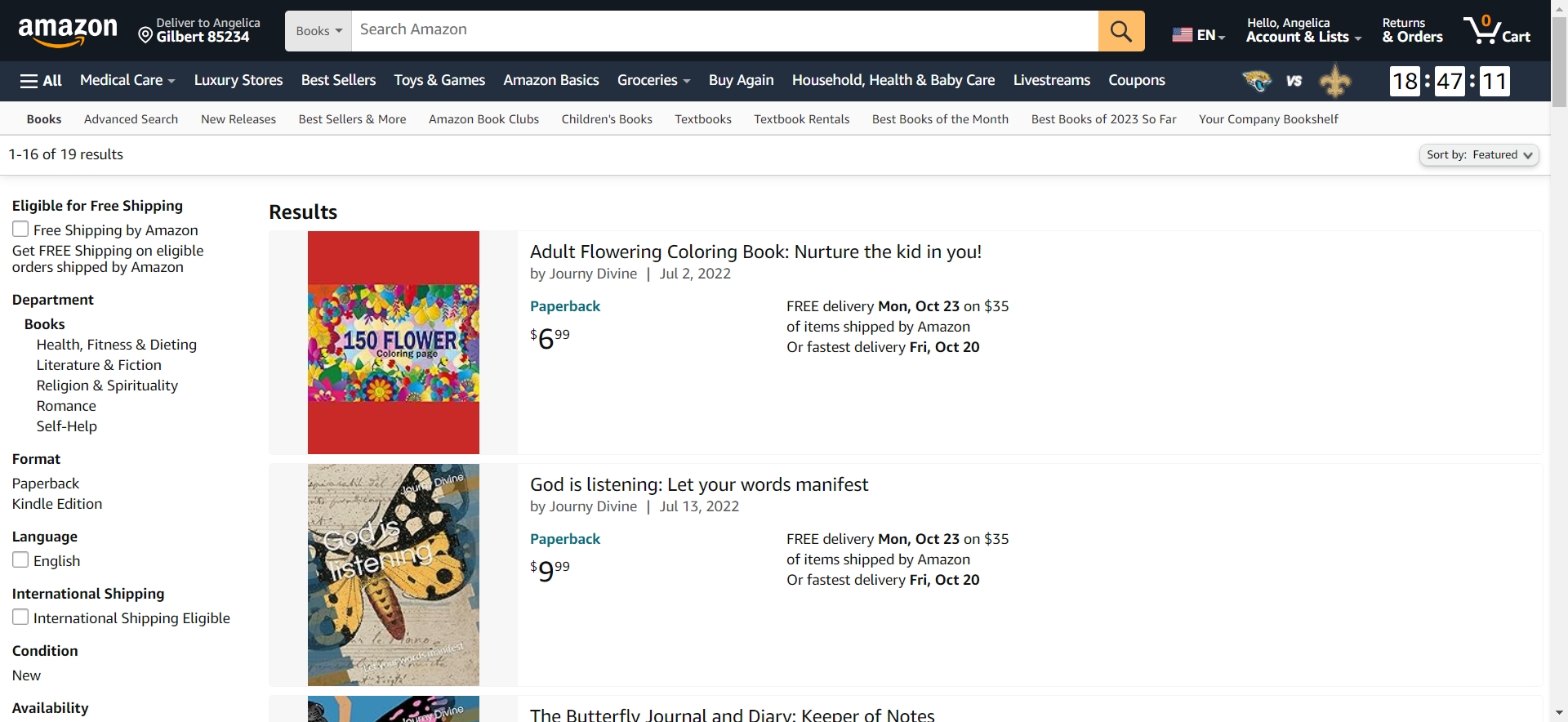
Task: Open the Sort by Featured dropdown
Action: (x=1479, y=155)
